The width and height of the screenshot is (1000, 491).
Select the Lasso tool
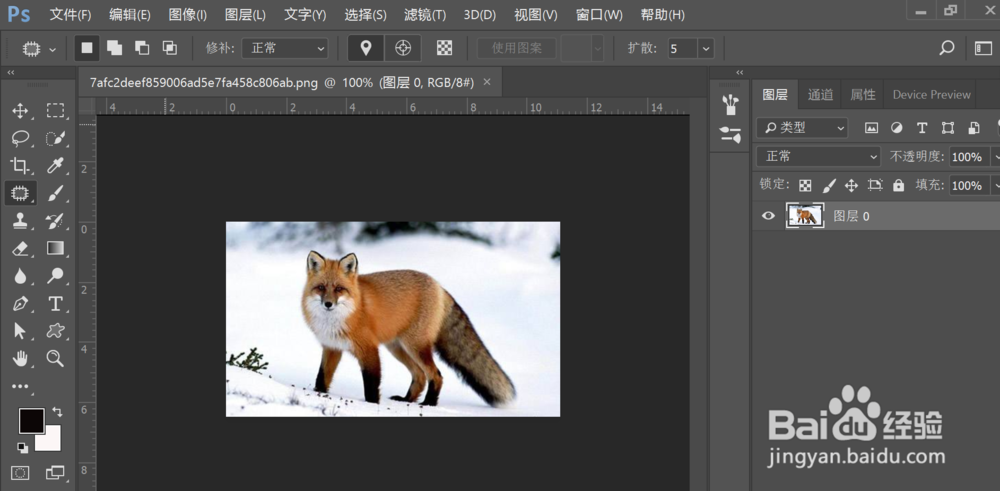point(20,138)
